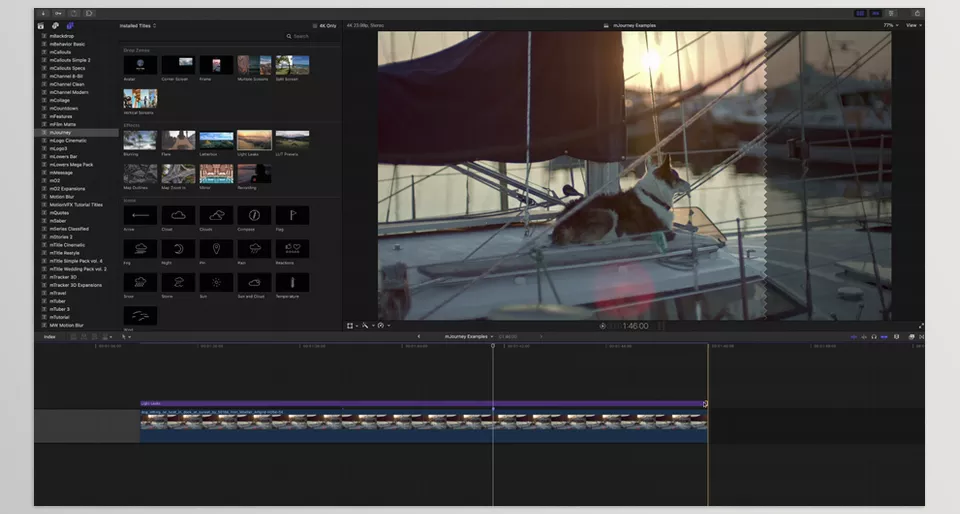This screenshot has height=514, width=960.
Task: Click the import media arrow icon in toolbar
Action: [43, 13]
